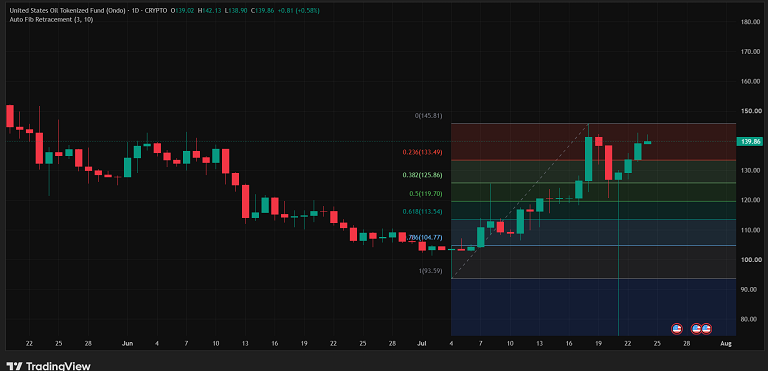This screenshot has height=371, width=768.
Task: Select the 0.236(133.49) Fibonacci level label
Action: coord(422,152)
